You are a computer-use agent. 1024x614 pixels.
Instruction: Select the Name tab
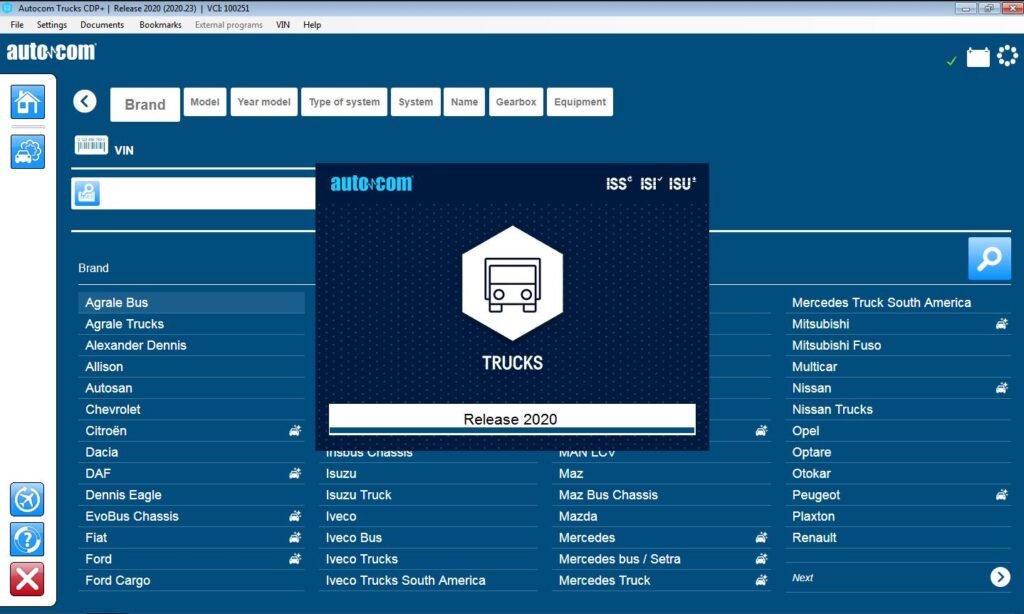tap(464, 102)
